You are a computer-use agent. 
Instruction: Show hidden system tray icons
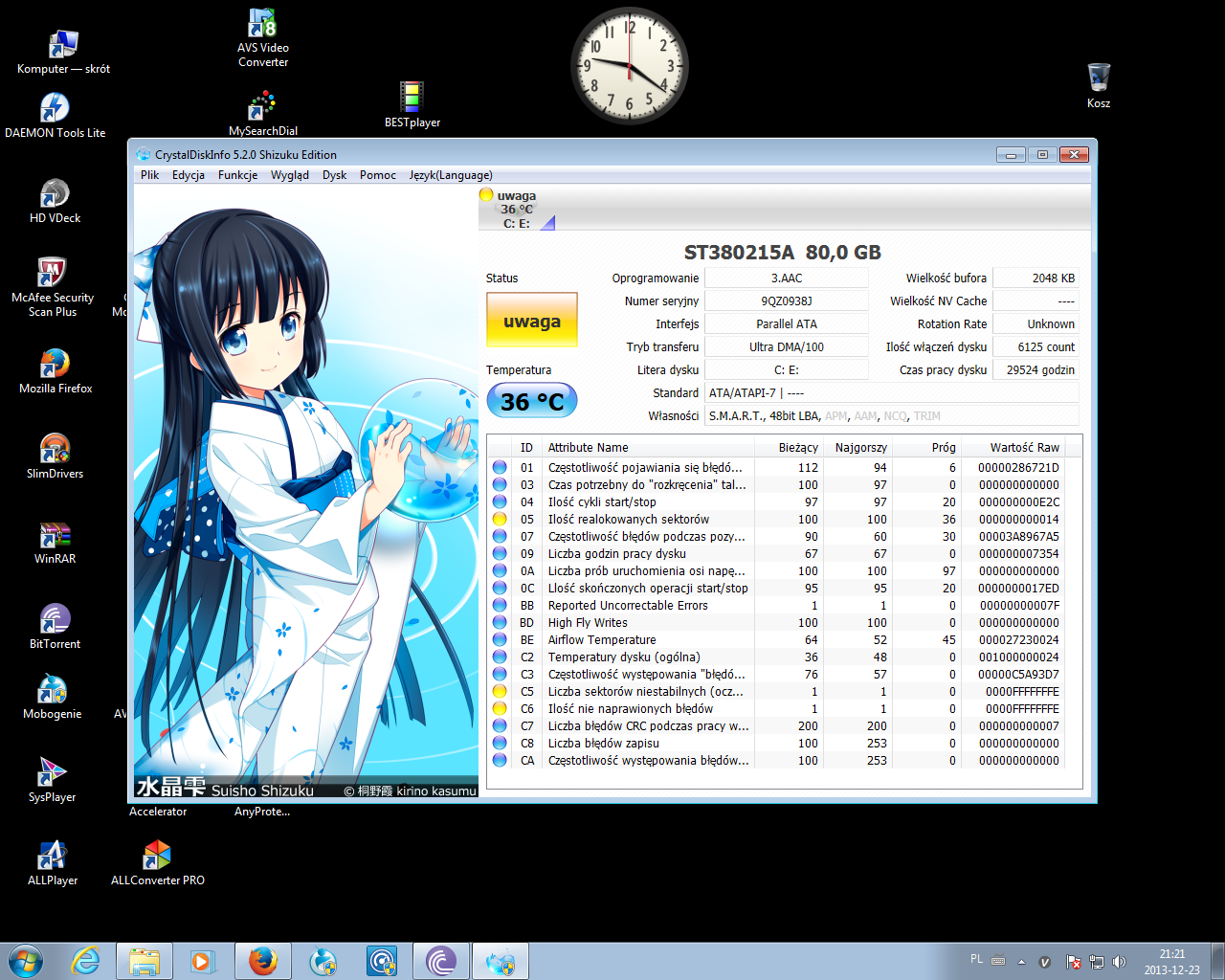pyautogui.click(x=1021, y=962)
